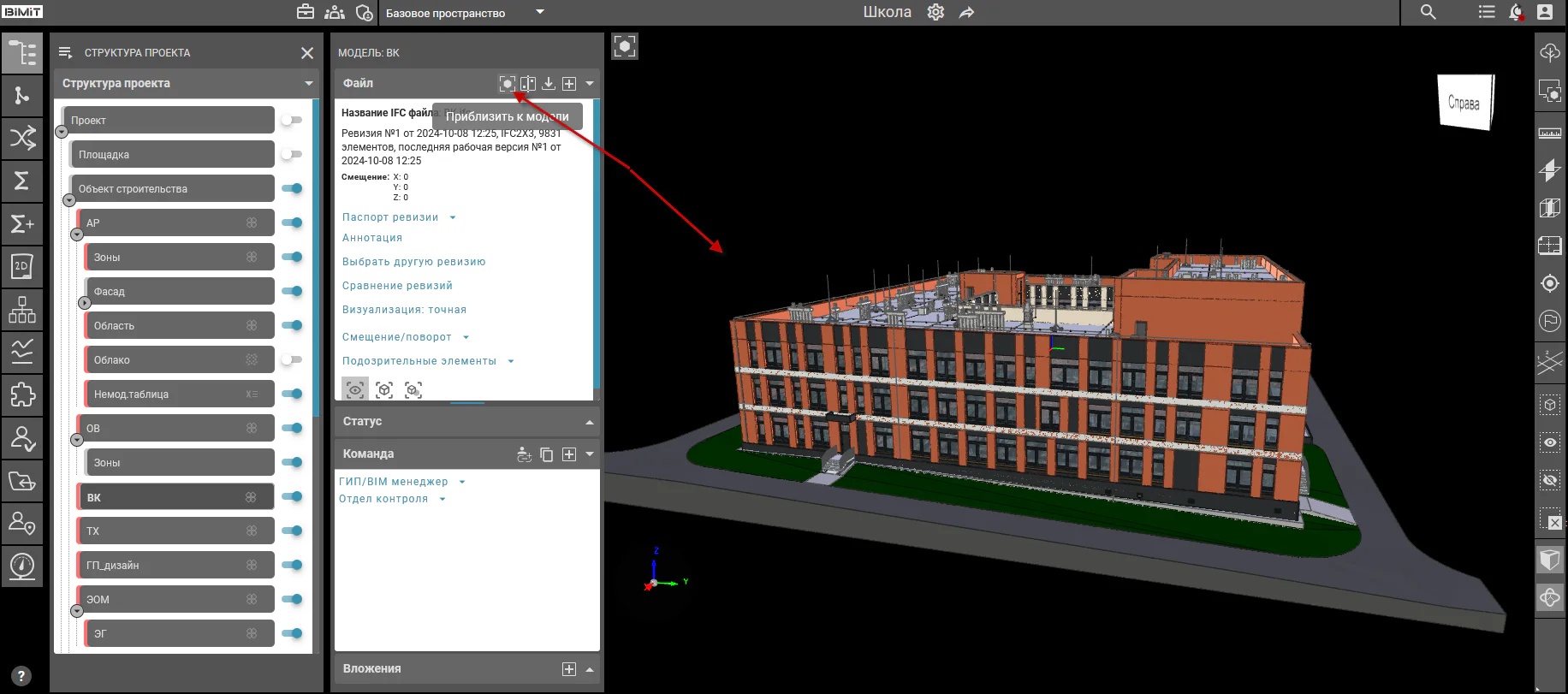This screenshot has height=694, width=1568.
Task: Select the ТХ item in project tree
Action: (176, 531)
